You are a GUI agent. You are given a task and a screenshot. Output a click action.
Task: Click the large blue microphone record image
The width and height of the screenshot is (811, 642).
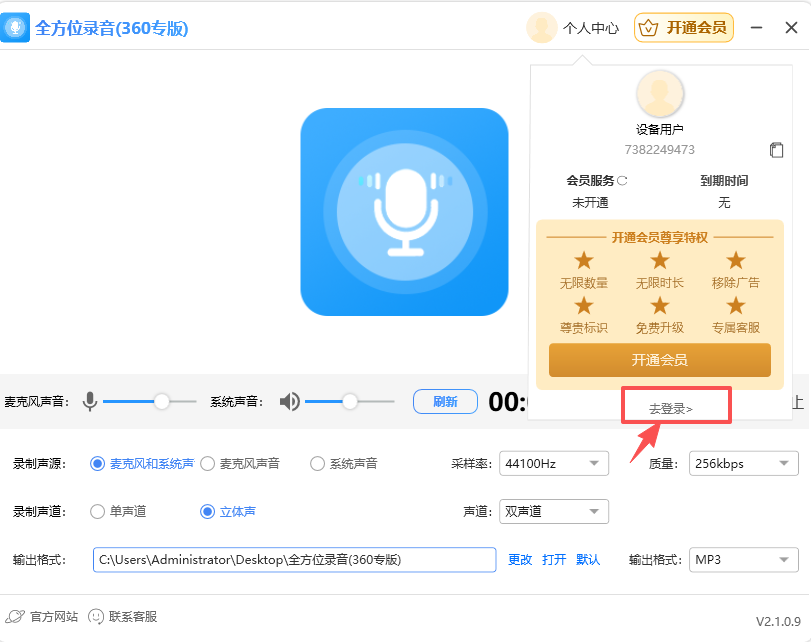pos(404,212)
